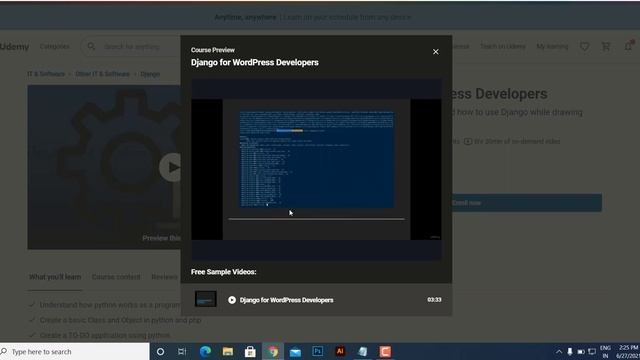The image size is (640, 360).
Task: Click the search magnifier icon
Action: click(x=91, y=47)
